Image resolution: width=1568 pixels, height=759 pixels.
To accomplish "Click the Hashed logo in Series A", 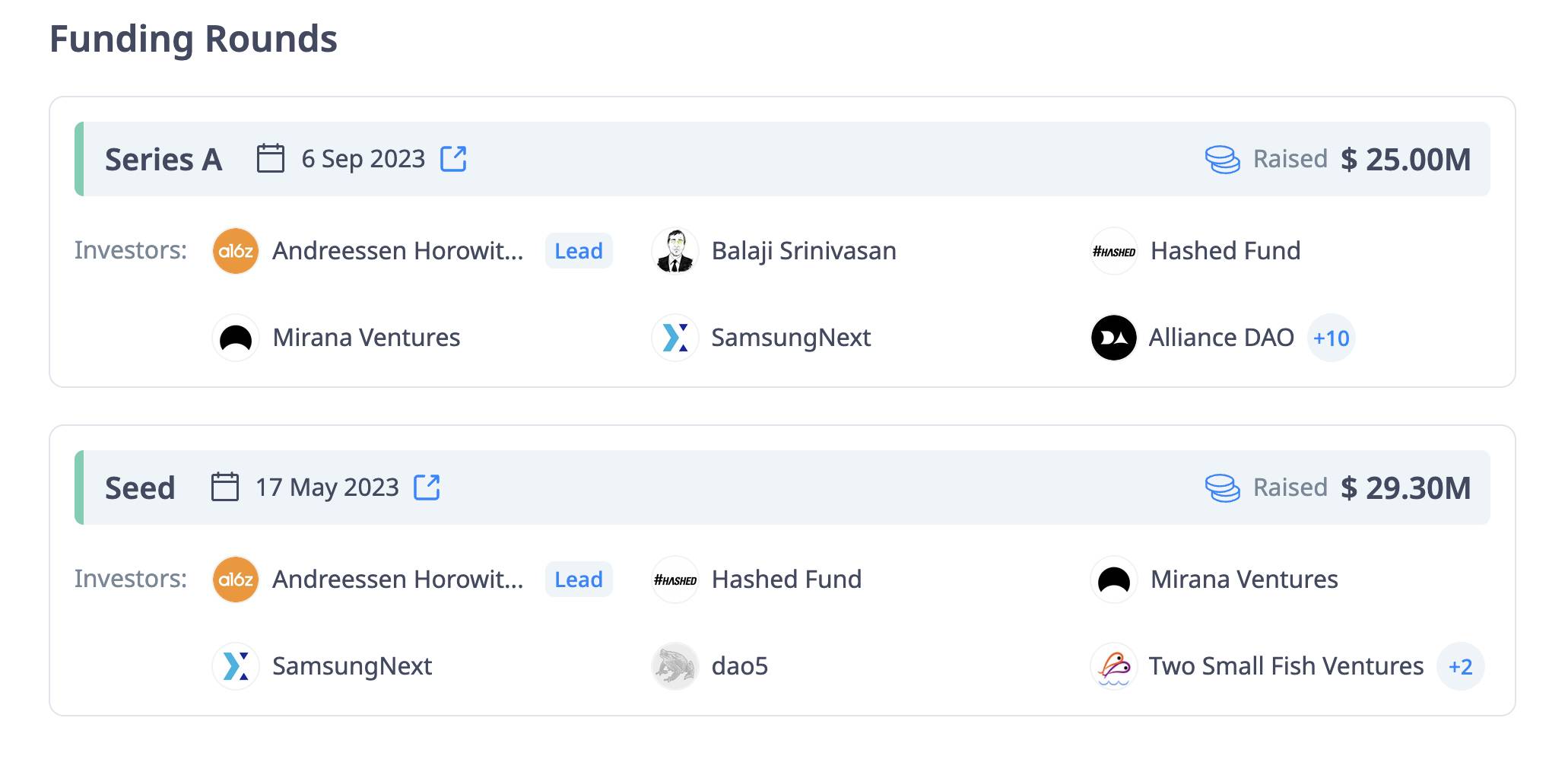I will click(1114, 251).
